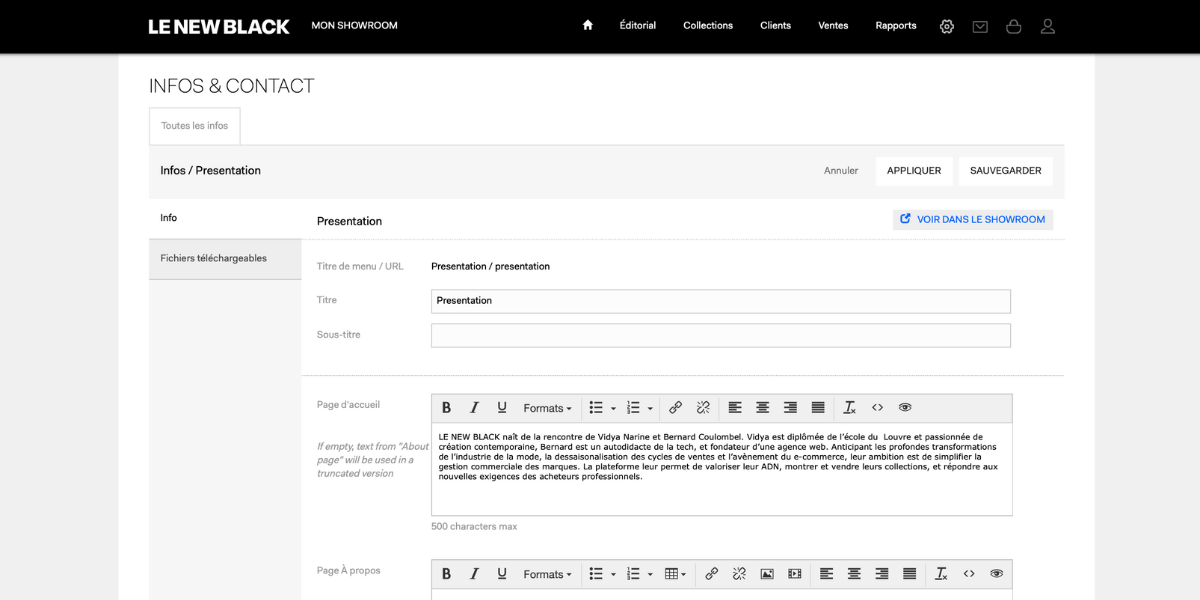Preview content in Page d'accueil editor
The height and width of the screenshot is (600, 1200).
point(905,408)
